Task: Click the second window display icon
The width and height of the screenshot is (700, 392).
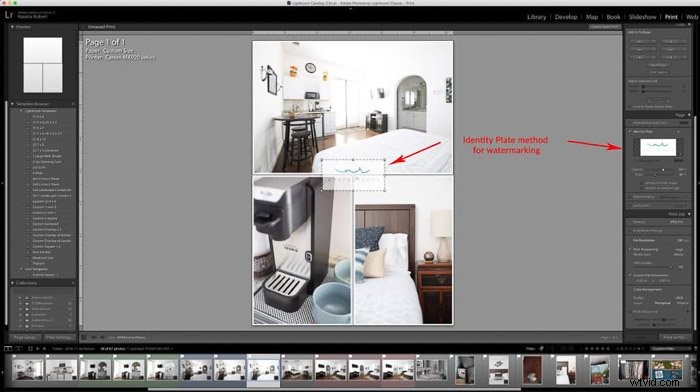Action: click(x=18, y=349)
